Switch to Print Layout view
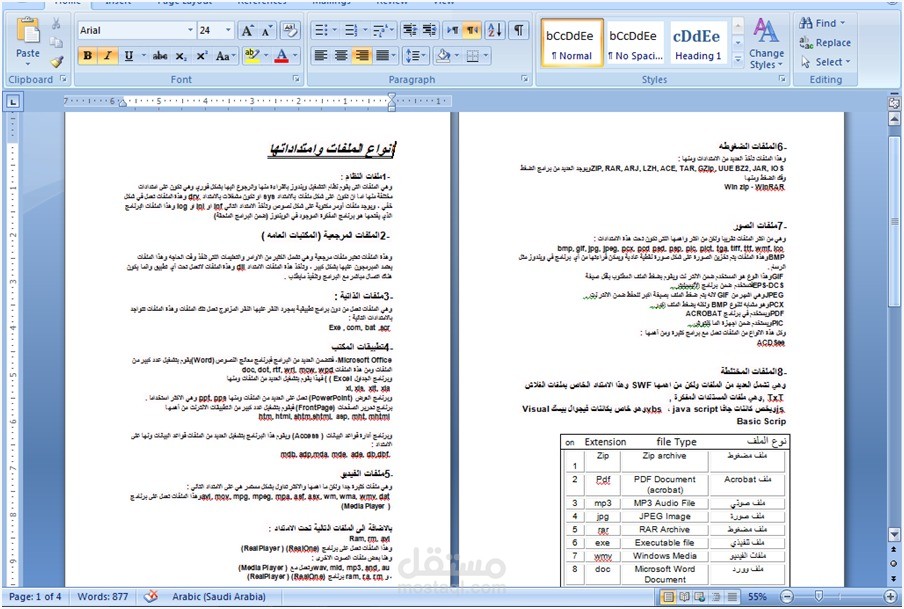The width and height of the screenshot is (904, 609). [668, 596]
